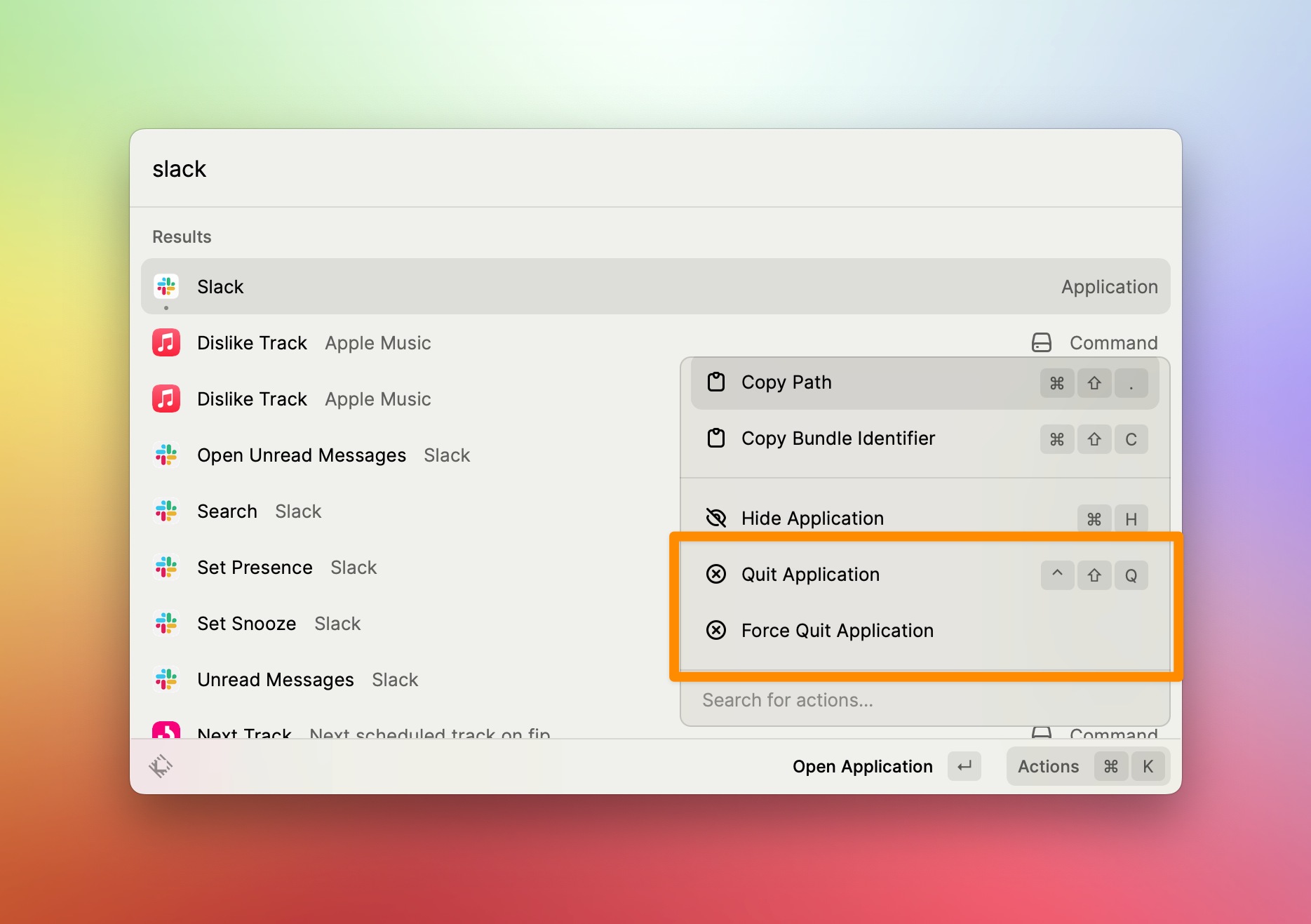Click the clipboard icon next to Copy Path
The image size is (1311, 924).
tap(716, 382)
